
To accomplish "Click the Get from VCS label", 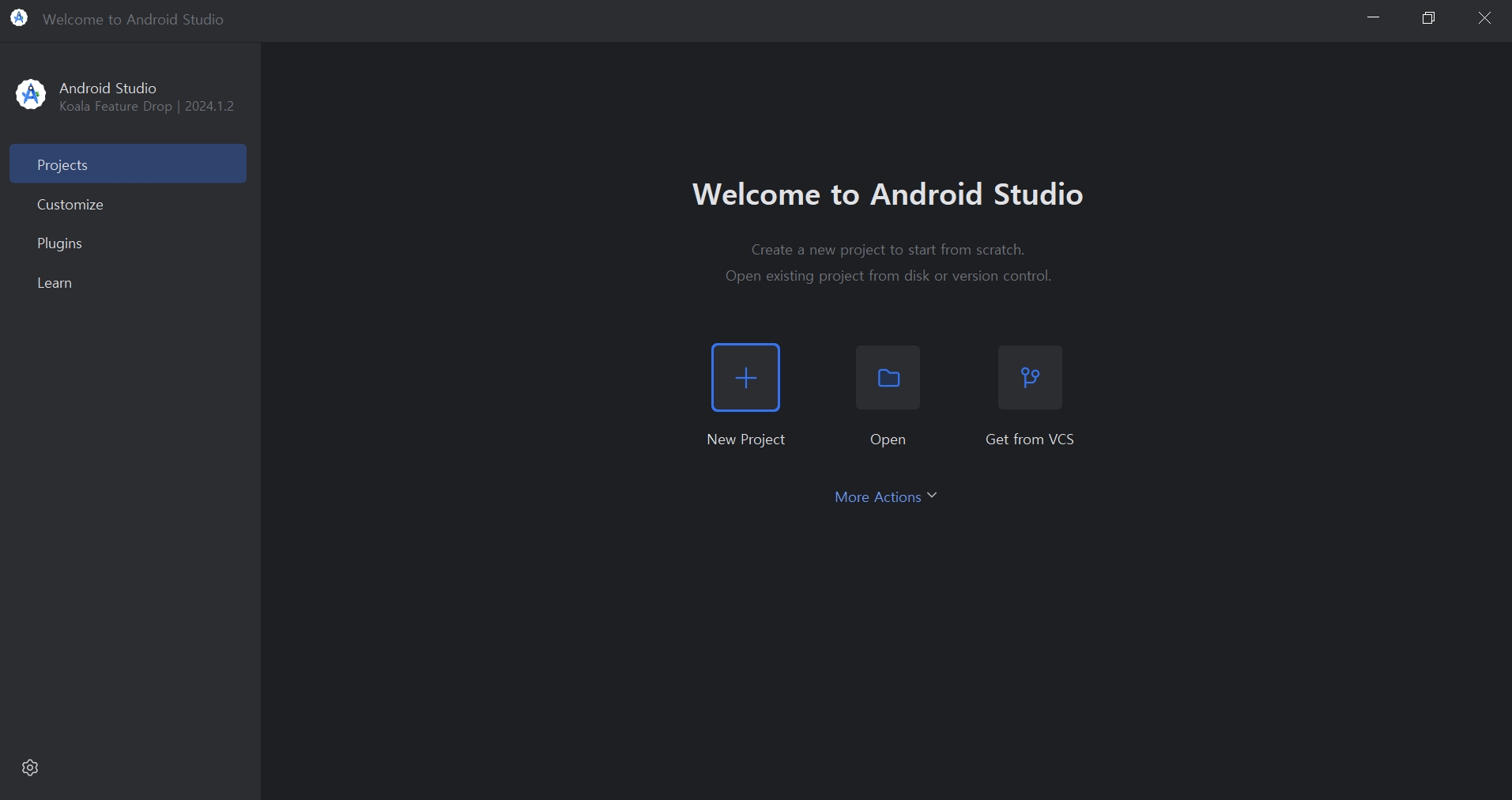I will point(1030,440).
